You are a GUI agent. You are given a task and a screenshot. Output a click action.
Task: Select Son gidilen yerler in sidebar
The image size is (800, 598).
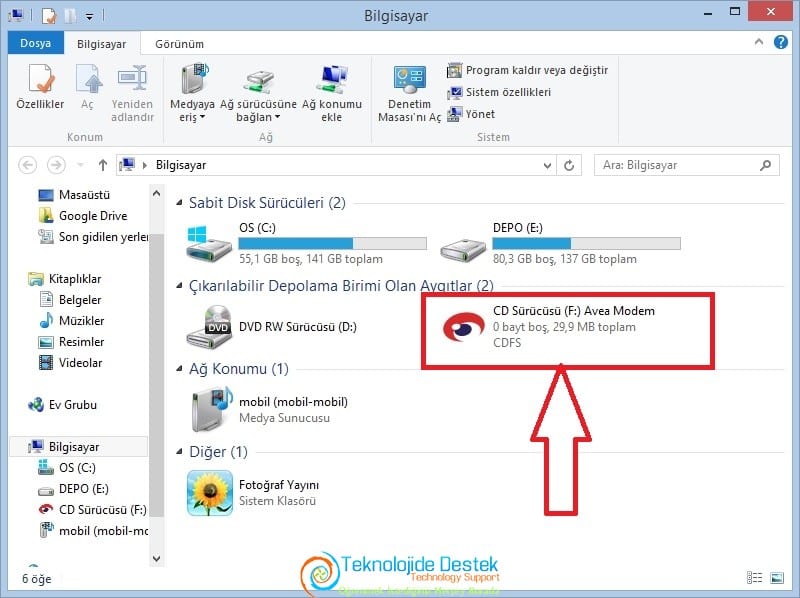[x=93, y=237]
